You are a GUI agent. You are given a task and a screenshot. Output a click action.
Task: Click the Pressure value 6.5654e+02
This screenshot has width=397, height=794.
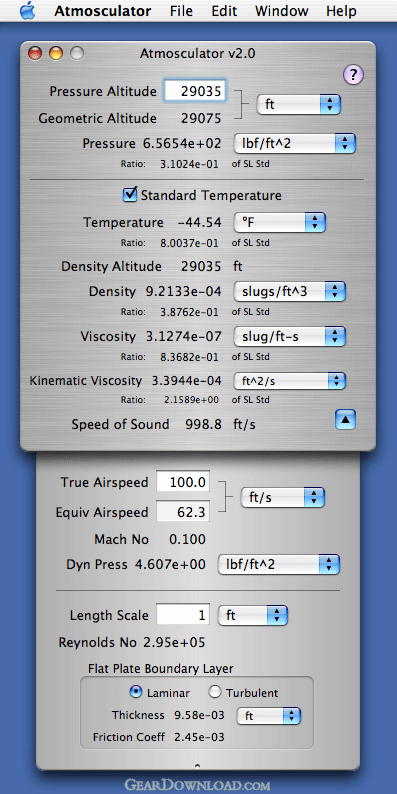(182, 144)
